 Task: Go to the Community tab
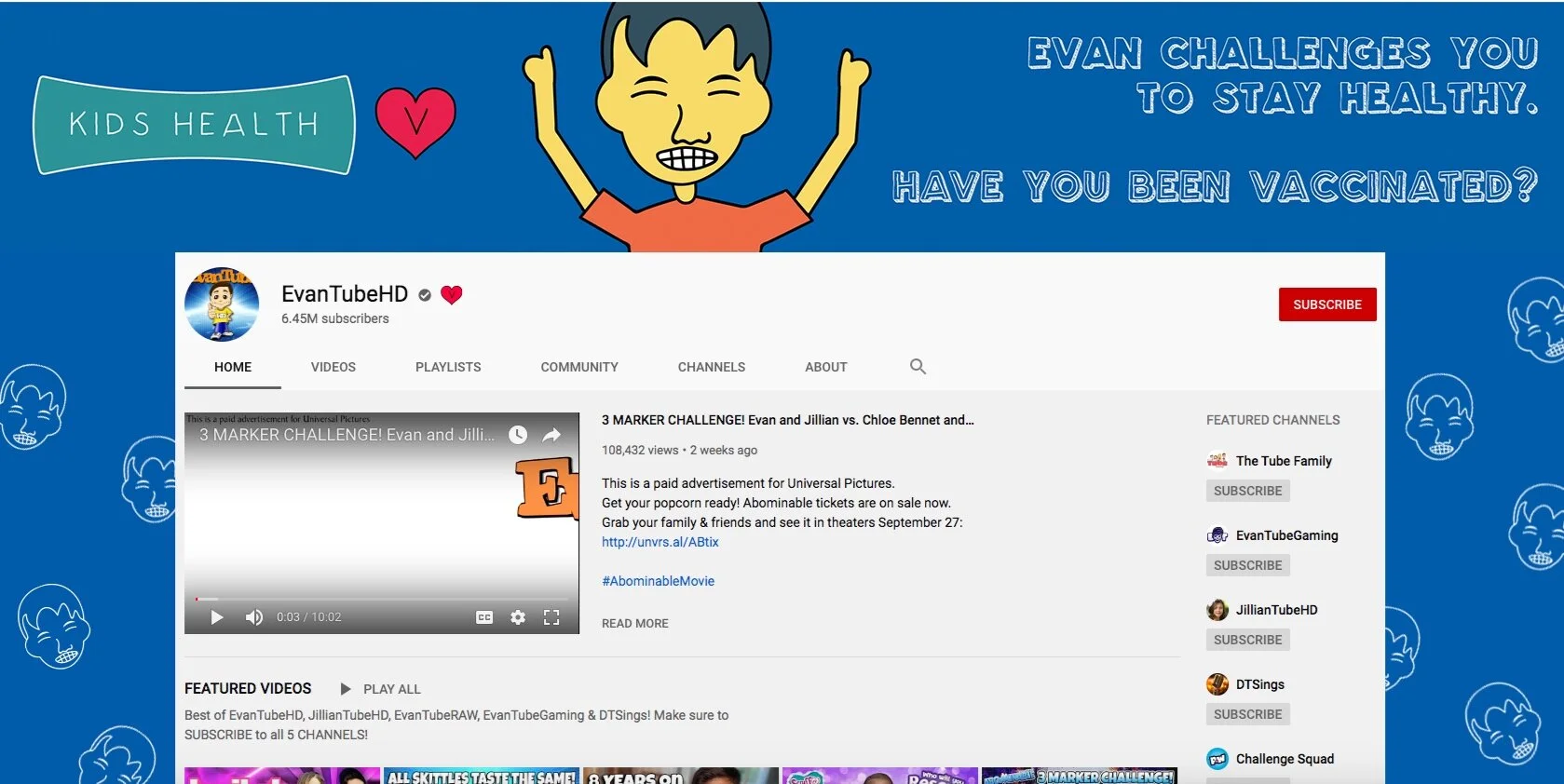click(x=579, y=367)
